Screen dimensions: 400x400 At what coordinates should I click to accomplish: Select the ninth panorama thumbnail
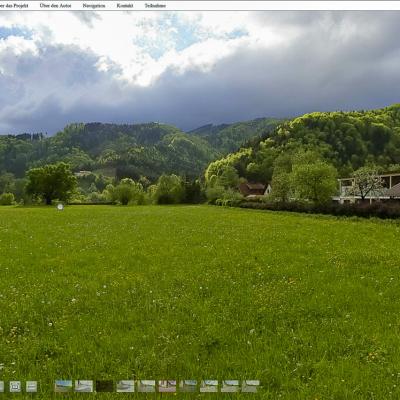230,386
